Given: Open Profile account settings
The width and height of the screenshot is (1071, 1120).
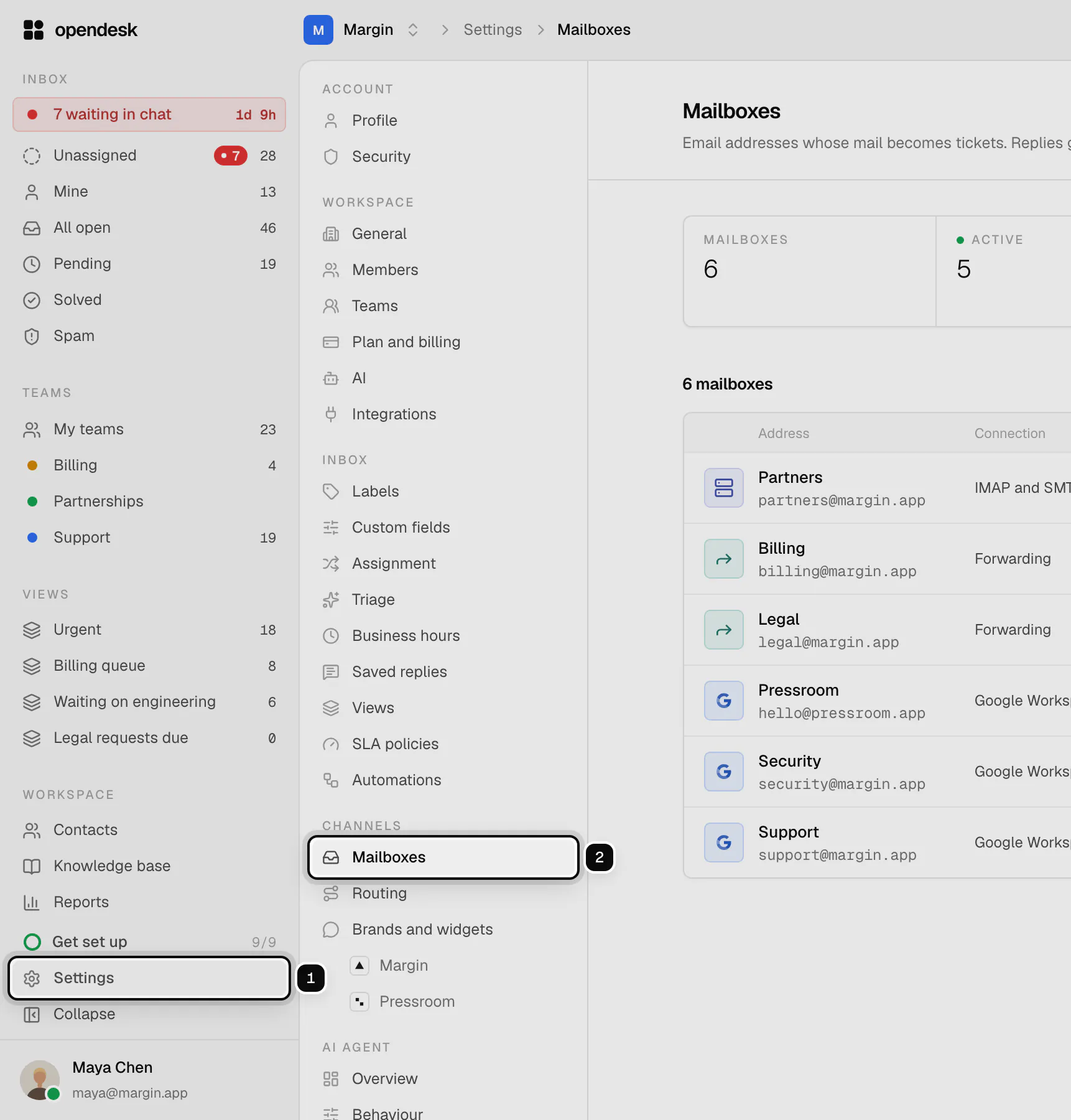Looking at the screenshot, I should [x=443, y=121].
